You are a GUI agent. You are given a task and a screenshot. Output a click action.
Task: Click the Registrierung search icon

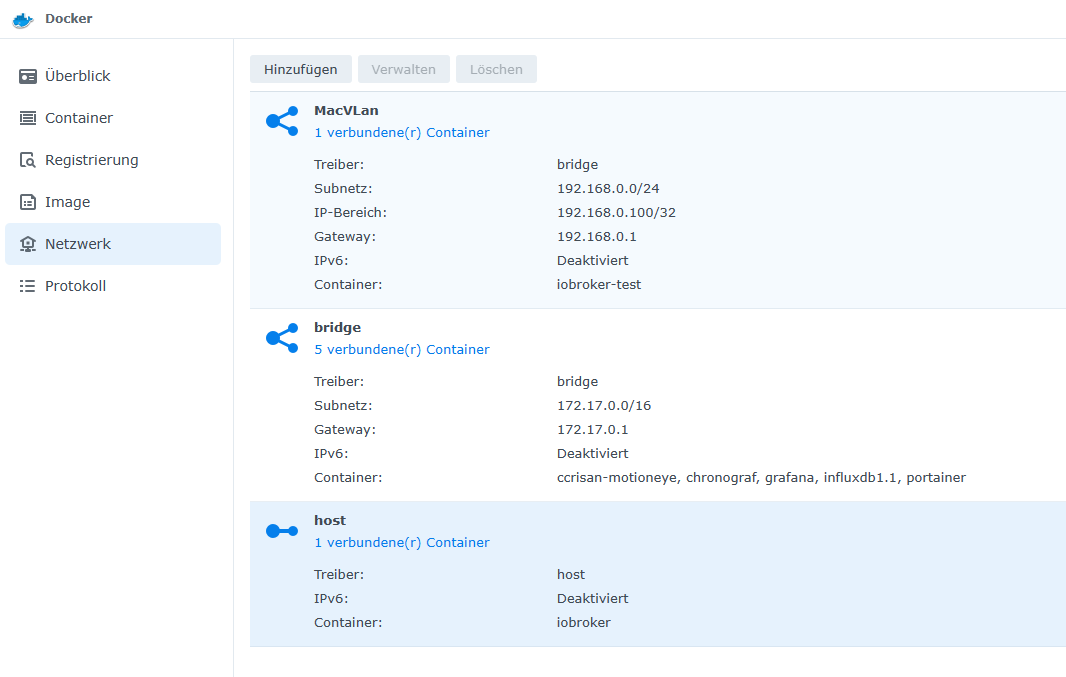point(28,160)
